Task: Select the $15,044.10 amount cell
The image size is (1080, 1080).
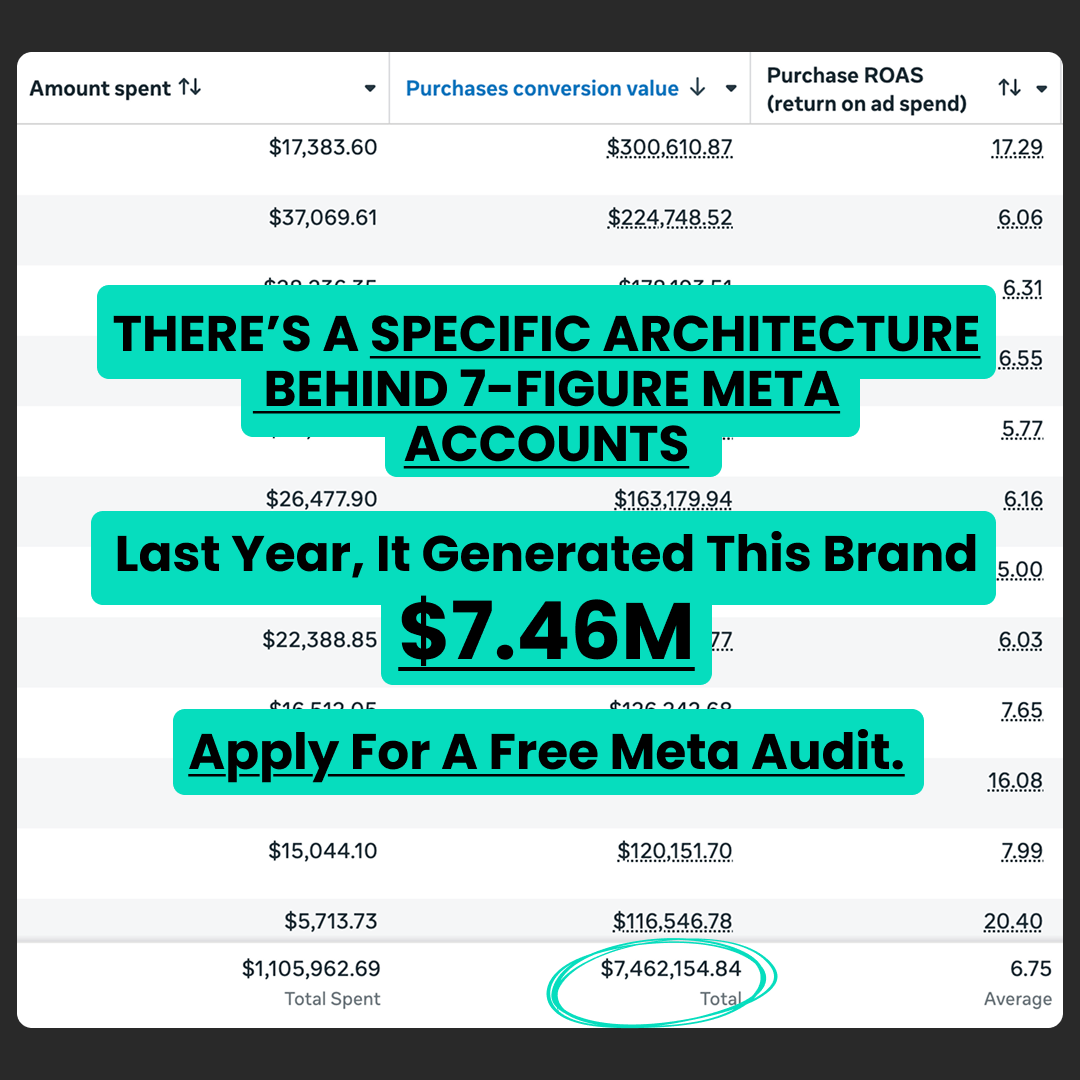Action: (x=323, y=851)
